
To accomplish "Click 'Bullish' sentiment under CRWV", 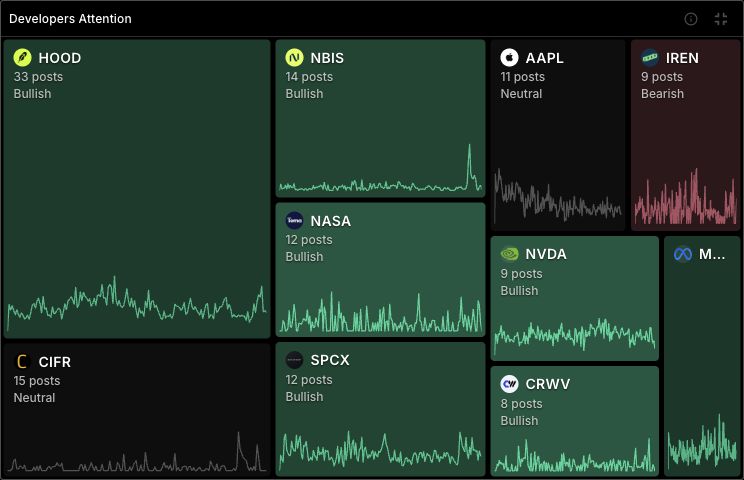I will coord(519,421).
